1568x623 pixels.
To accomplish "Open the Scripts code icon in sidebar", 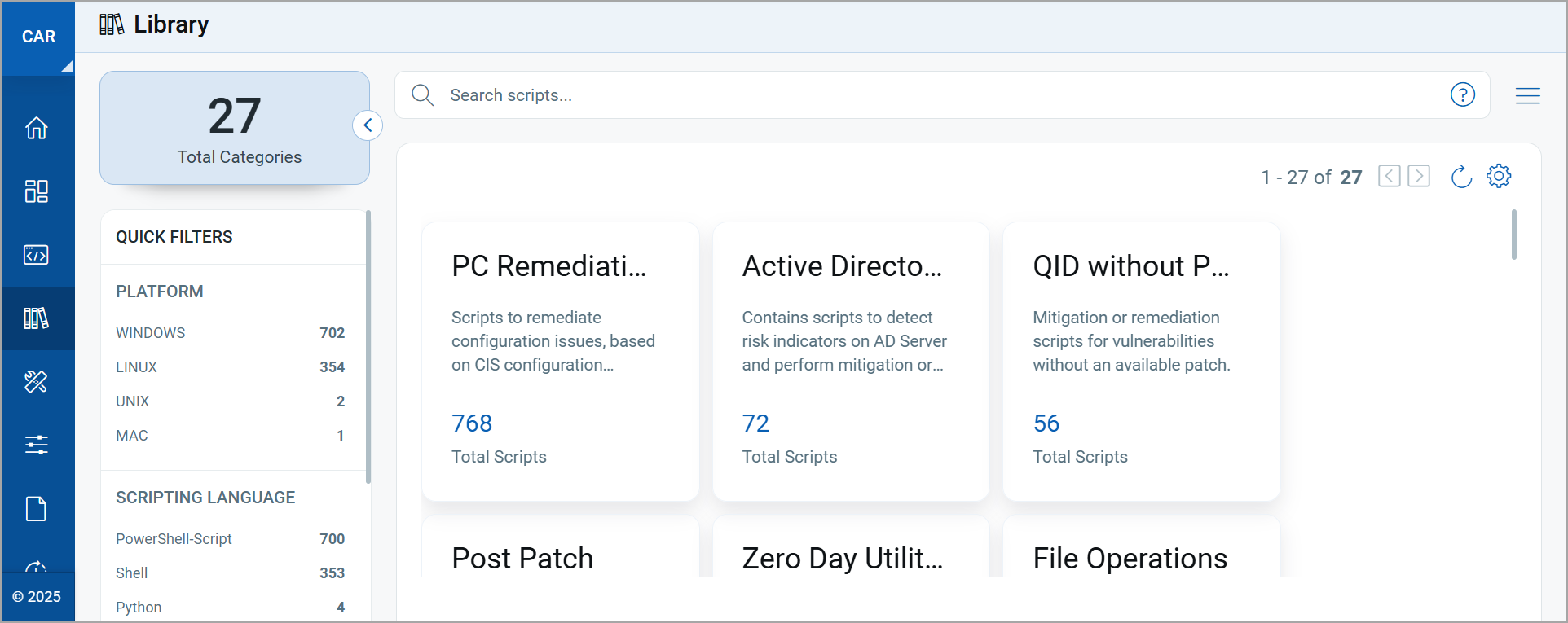I will pyautogui.click(x=37, y=255).
